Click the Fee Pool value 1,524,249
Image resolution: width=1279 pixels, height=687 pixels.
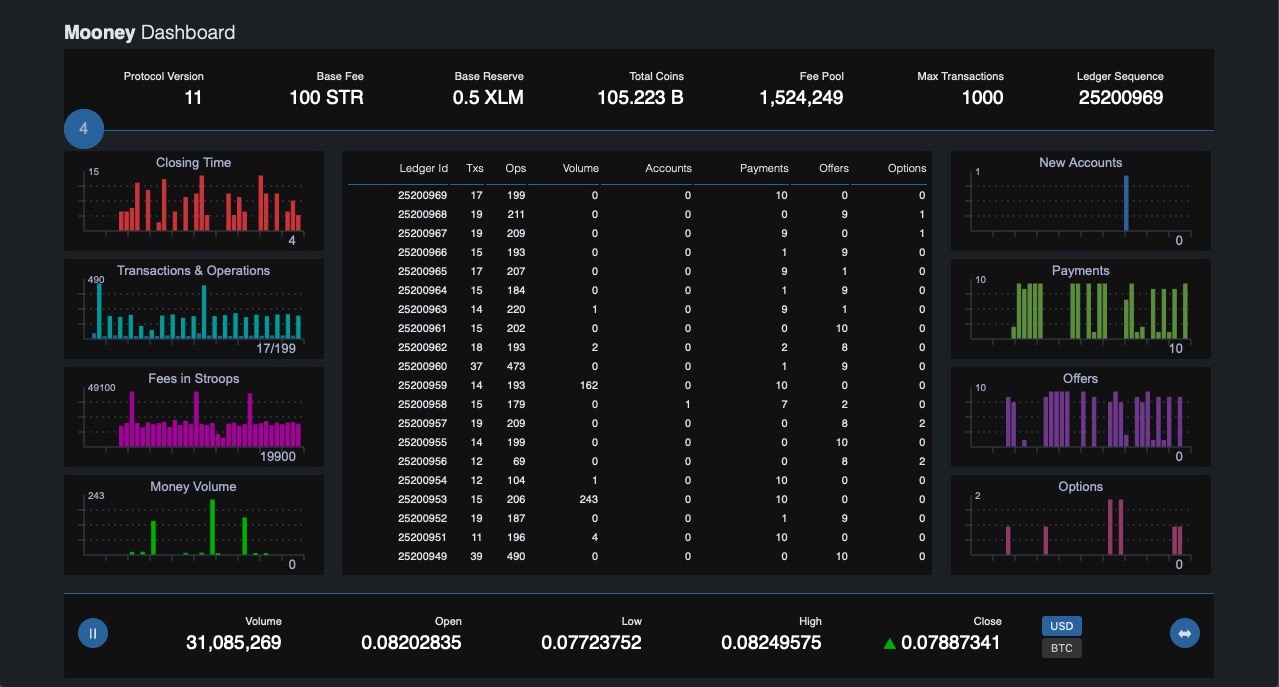801,98
